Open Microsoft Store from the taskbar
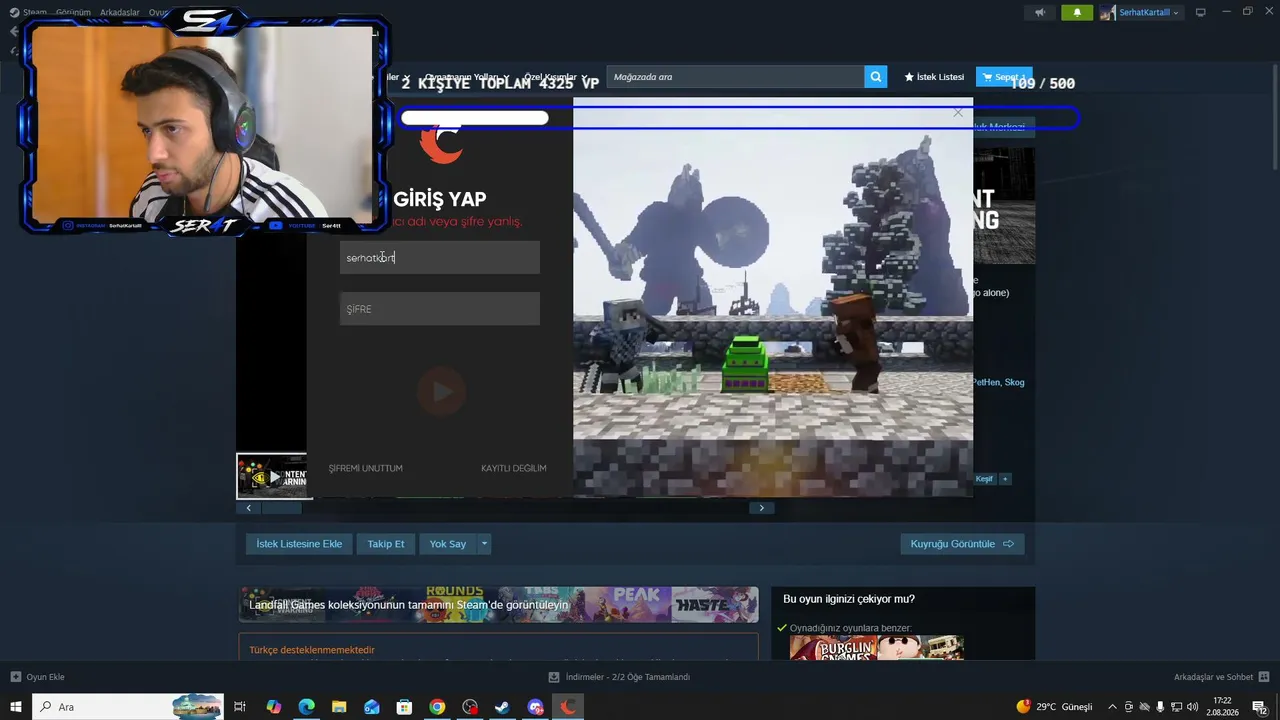This screenshot has height=720, width=1280. pyautogui.click(x=404, y=707)
